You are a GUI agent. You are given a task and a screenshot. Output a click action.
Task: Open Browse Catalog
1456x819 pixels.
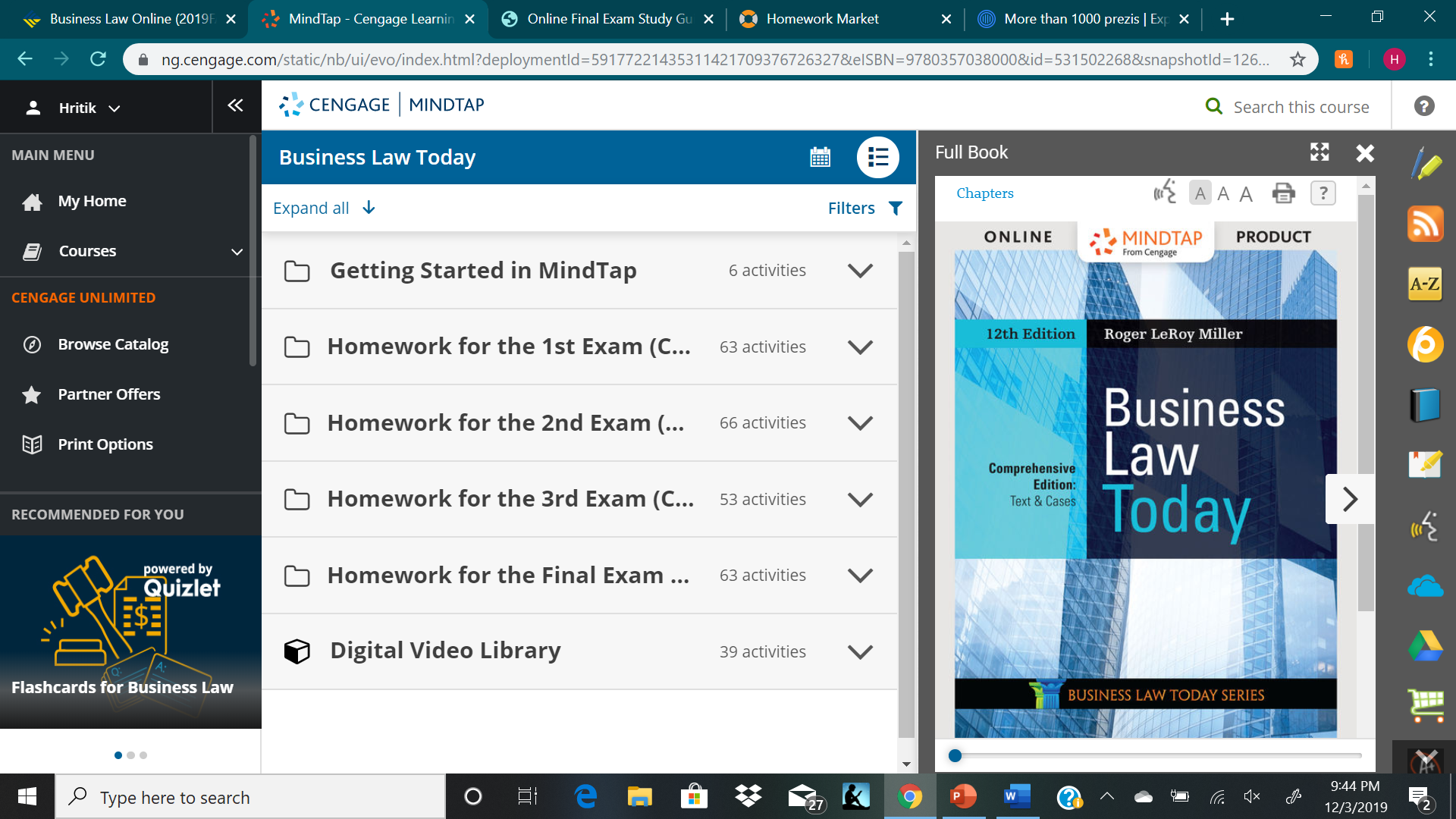point(113,344)
